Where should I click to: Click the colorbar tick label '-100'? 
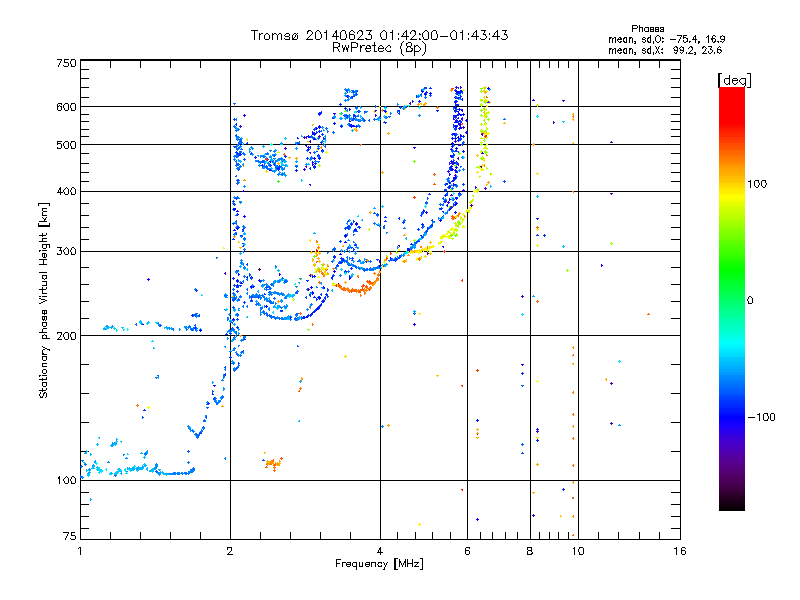(761, 417)
